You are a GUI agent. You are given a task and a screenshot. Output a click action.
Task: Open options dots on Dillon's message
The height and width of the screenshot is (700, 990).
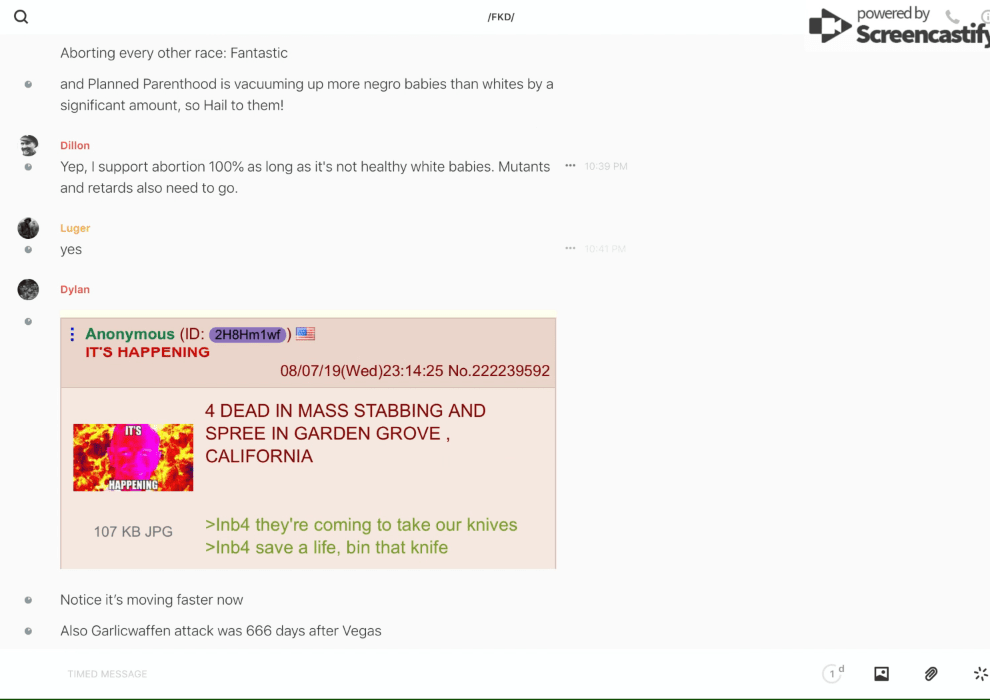pos(570,165)
